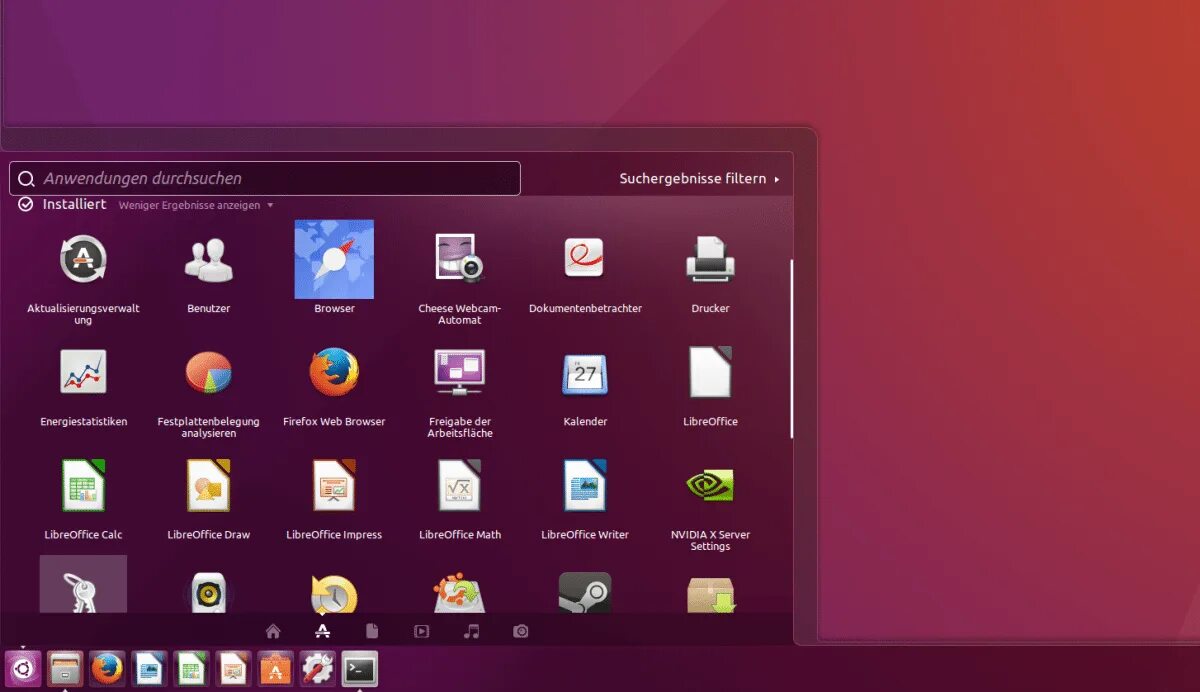Start Cheese Webcam-Automat
Image resolution: width=1200 pixels, height=692 pixels.
tap(459, 260)
